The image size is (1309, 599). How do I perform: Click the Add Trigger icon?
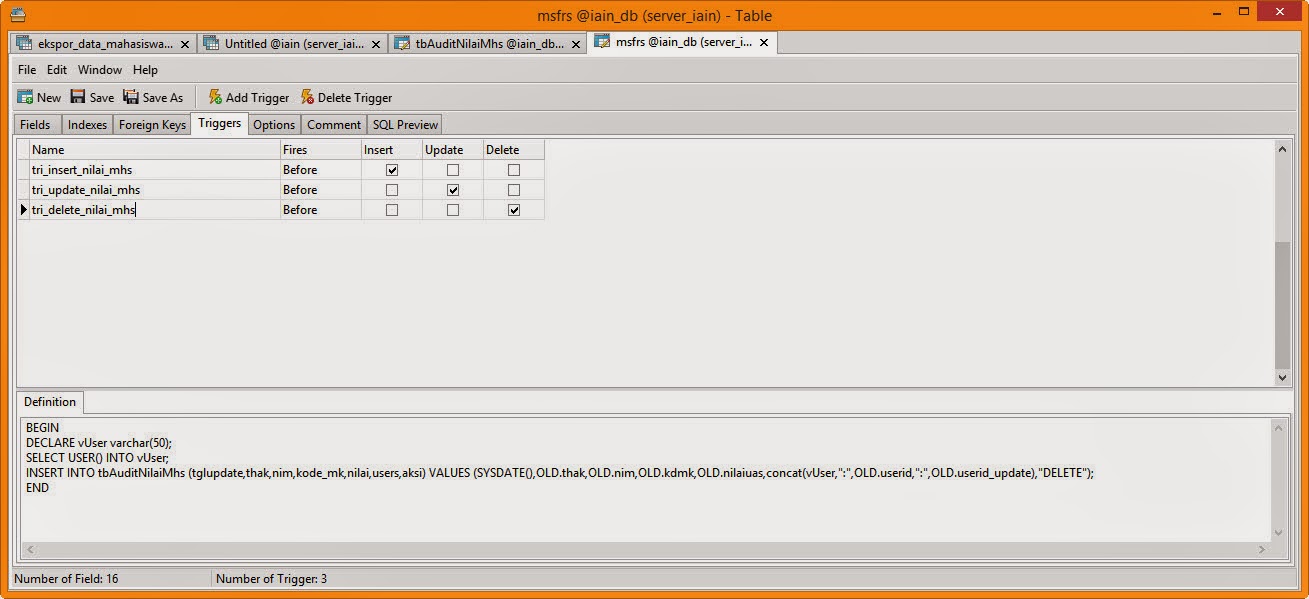(213, 97)
